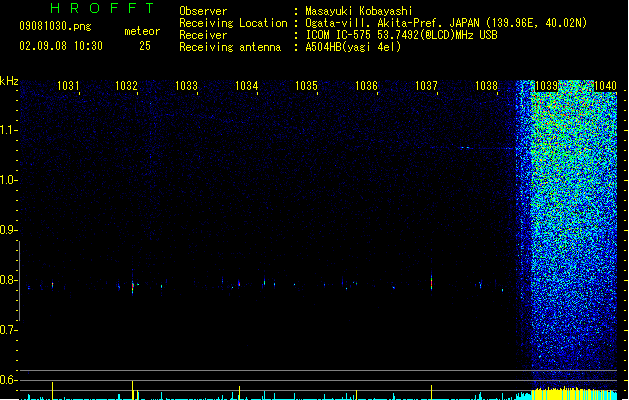The image size is (629, 400).
Task: Click the 1037 time axis marker
Action: click(426, 86)
